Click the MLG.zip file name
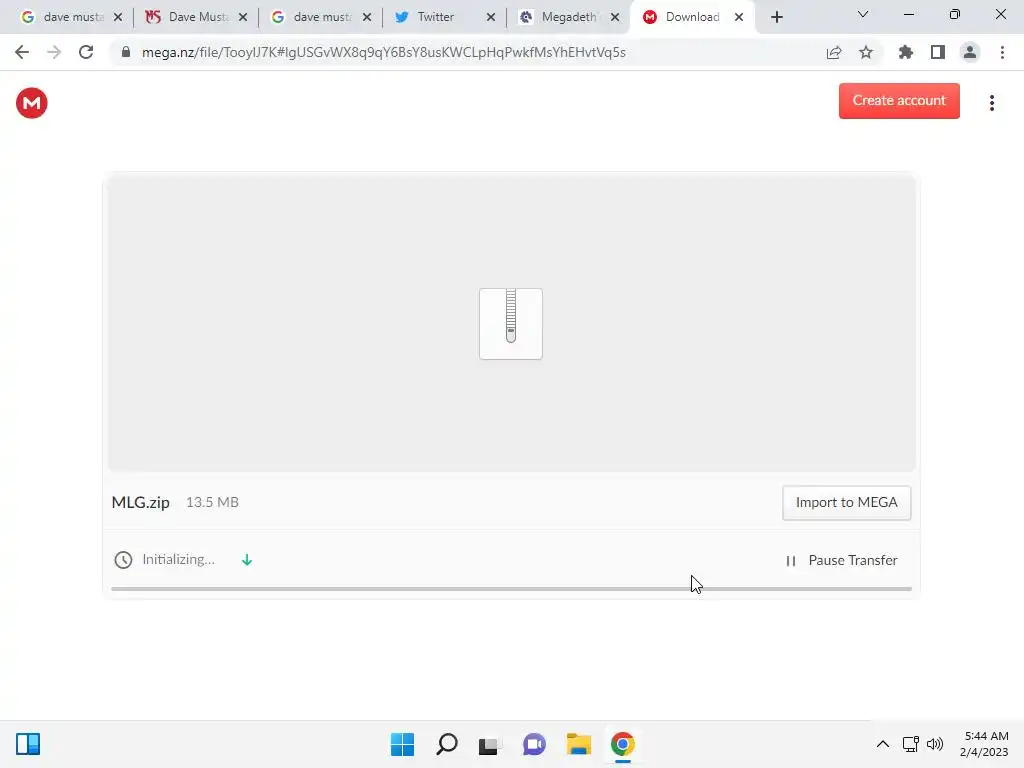The width and height of the screenshot is (1024, 768). click(x=140, y=502)
